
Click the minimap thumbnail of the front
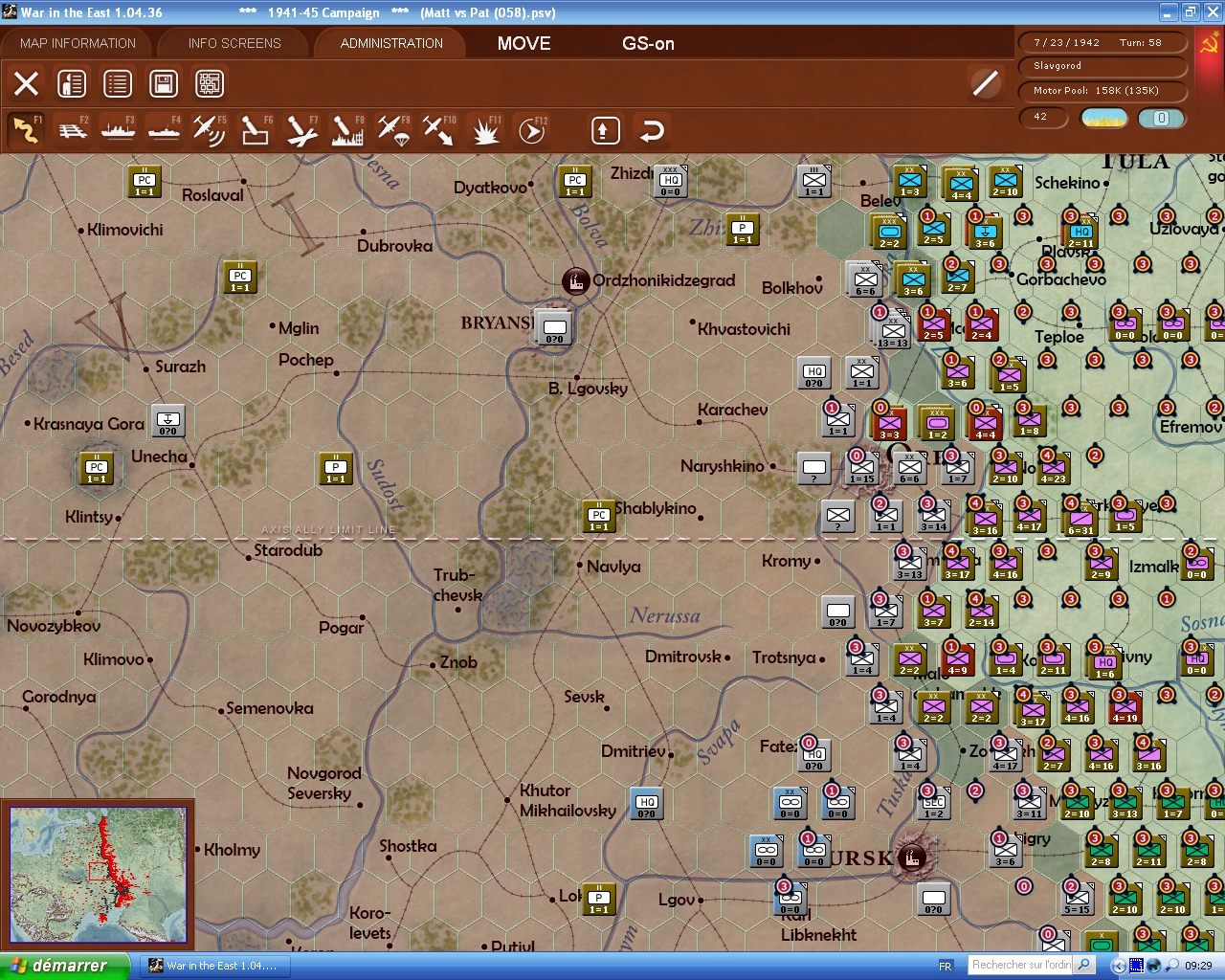pos(98,875)
